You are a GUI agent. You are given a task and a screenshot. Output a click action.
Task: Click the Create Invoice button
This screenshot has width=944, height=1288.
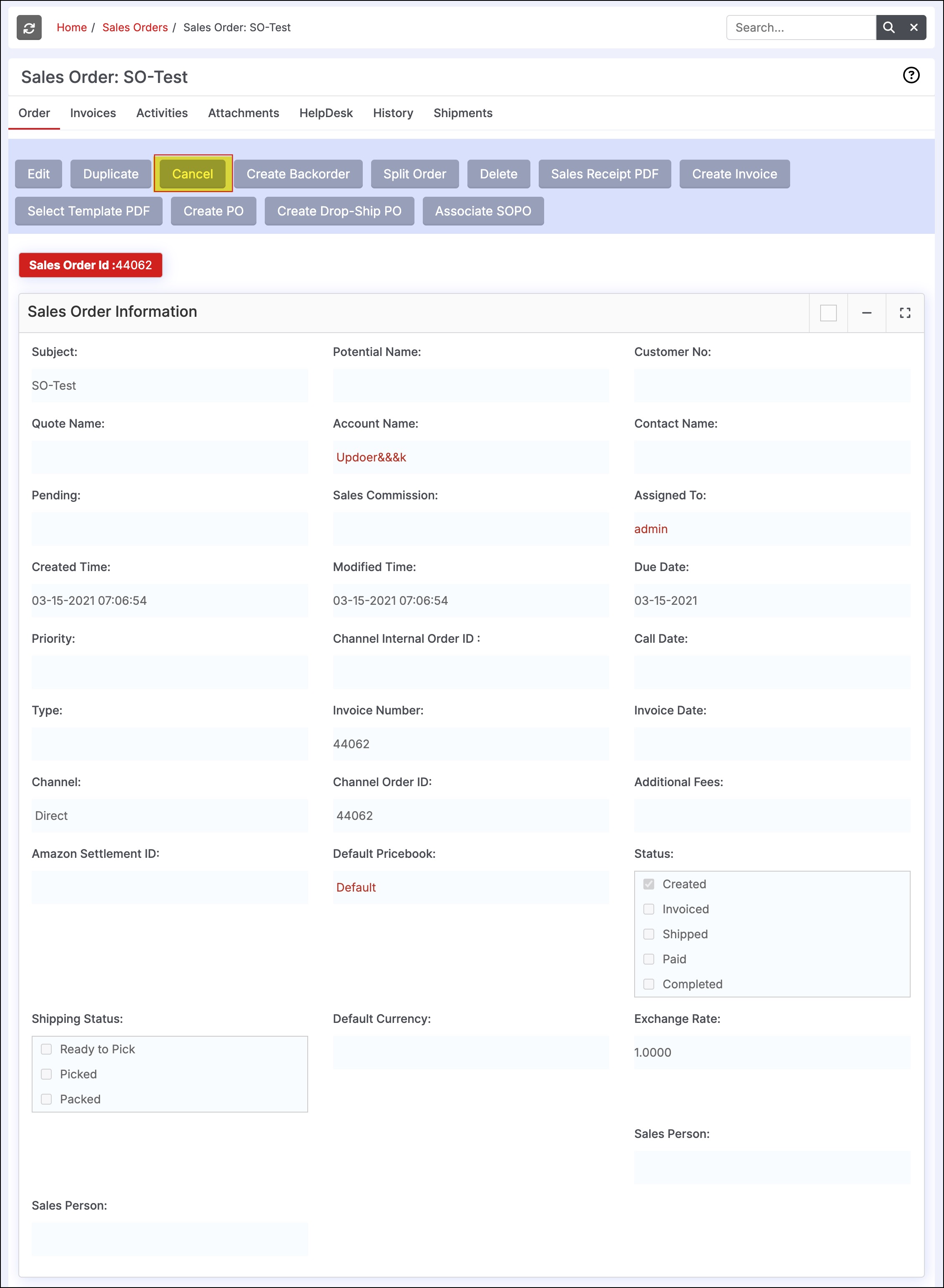(734, 174)
